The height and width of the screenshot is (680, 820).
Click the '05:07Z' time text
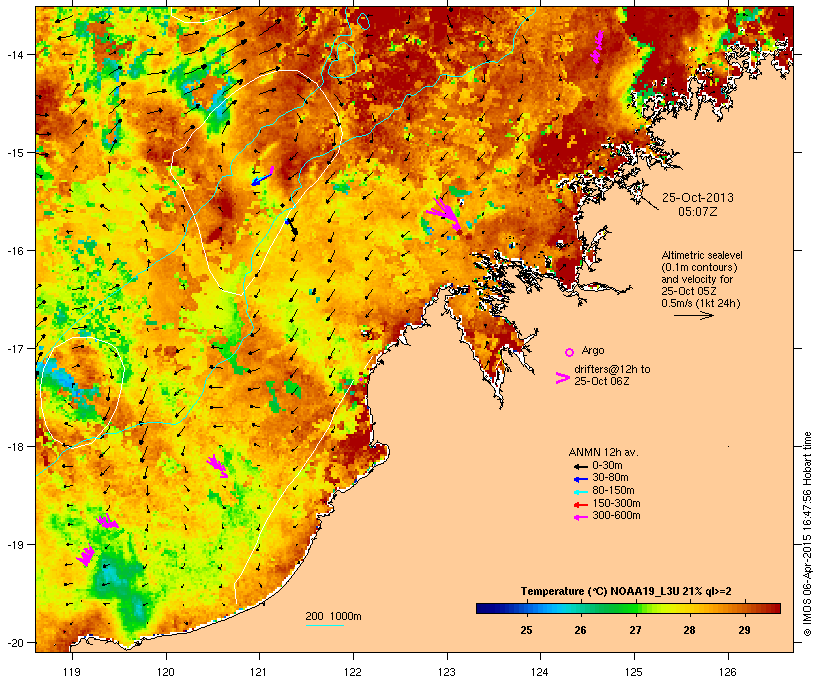pyautogui.click(x=698, y=212)
